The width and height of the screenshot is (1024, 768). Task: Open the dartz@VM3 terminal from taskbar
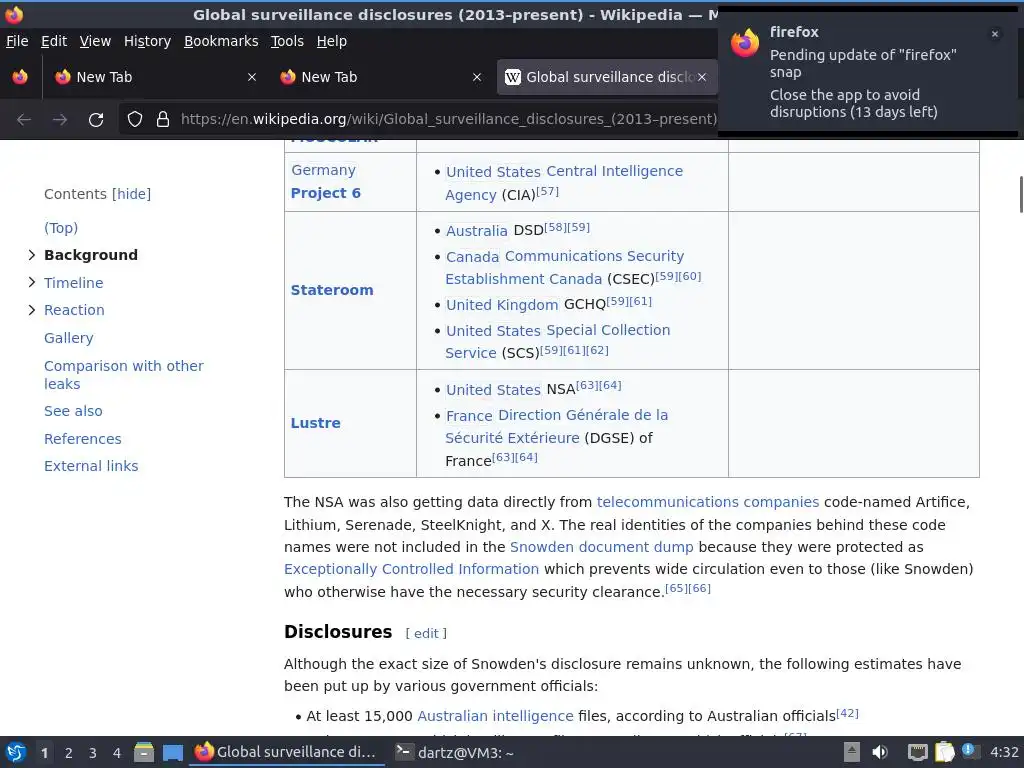[x=455, y=752]
